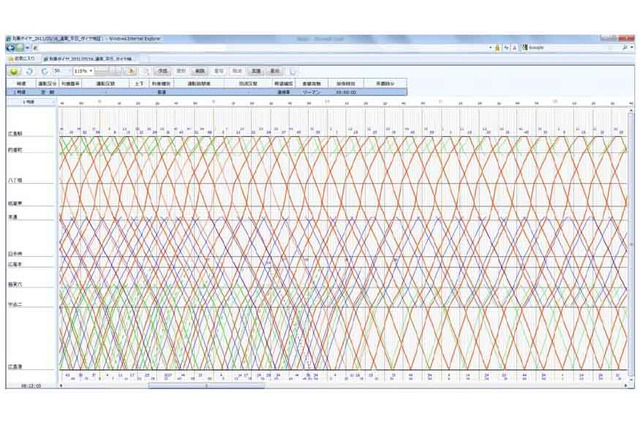640x426 pixels.
Task: Click the vertical scrollbar beside the diagram
Action: [x=631, y=245]
